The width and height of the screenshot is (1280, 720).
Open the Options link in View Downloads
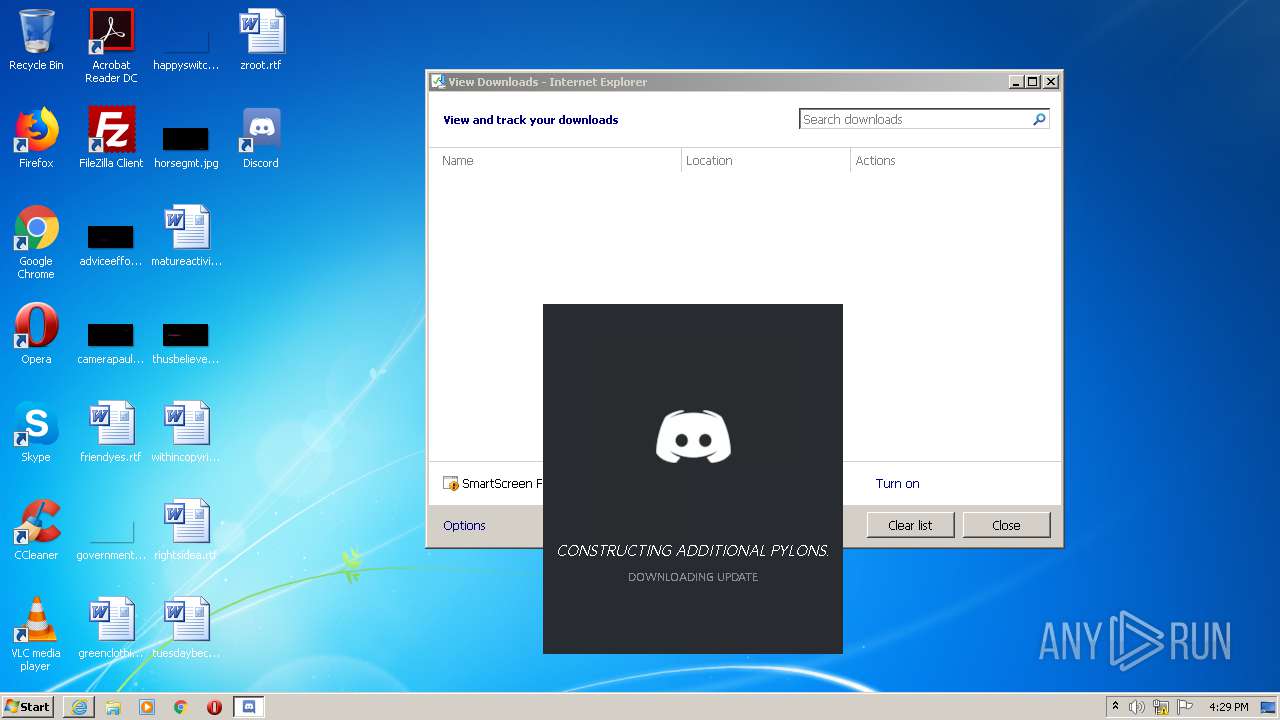(x=464, y=525)
